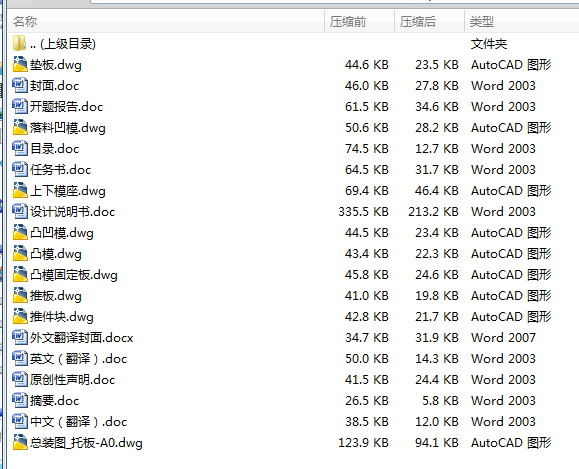Click the 设计说明书.doc Word icon
579x469 pixels.
coord(20,211)
